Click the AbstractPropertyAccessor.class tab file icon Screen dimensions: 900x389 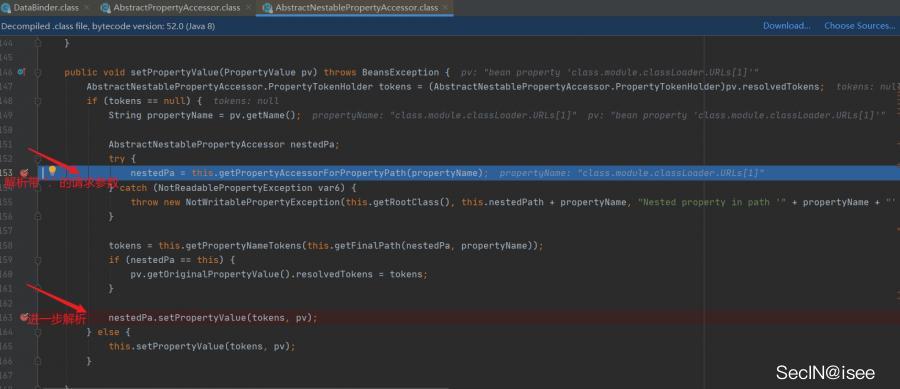(106, 8)
